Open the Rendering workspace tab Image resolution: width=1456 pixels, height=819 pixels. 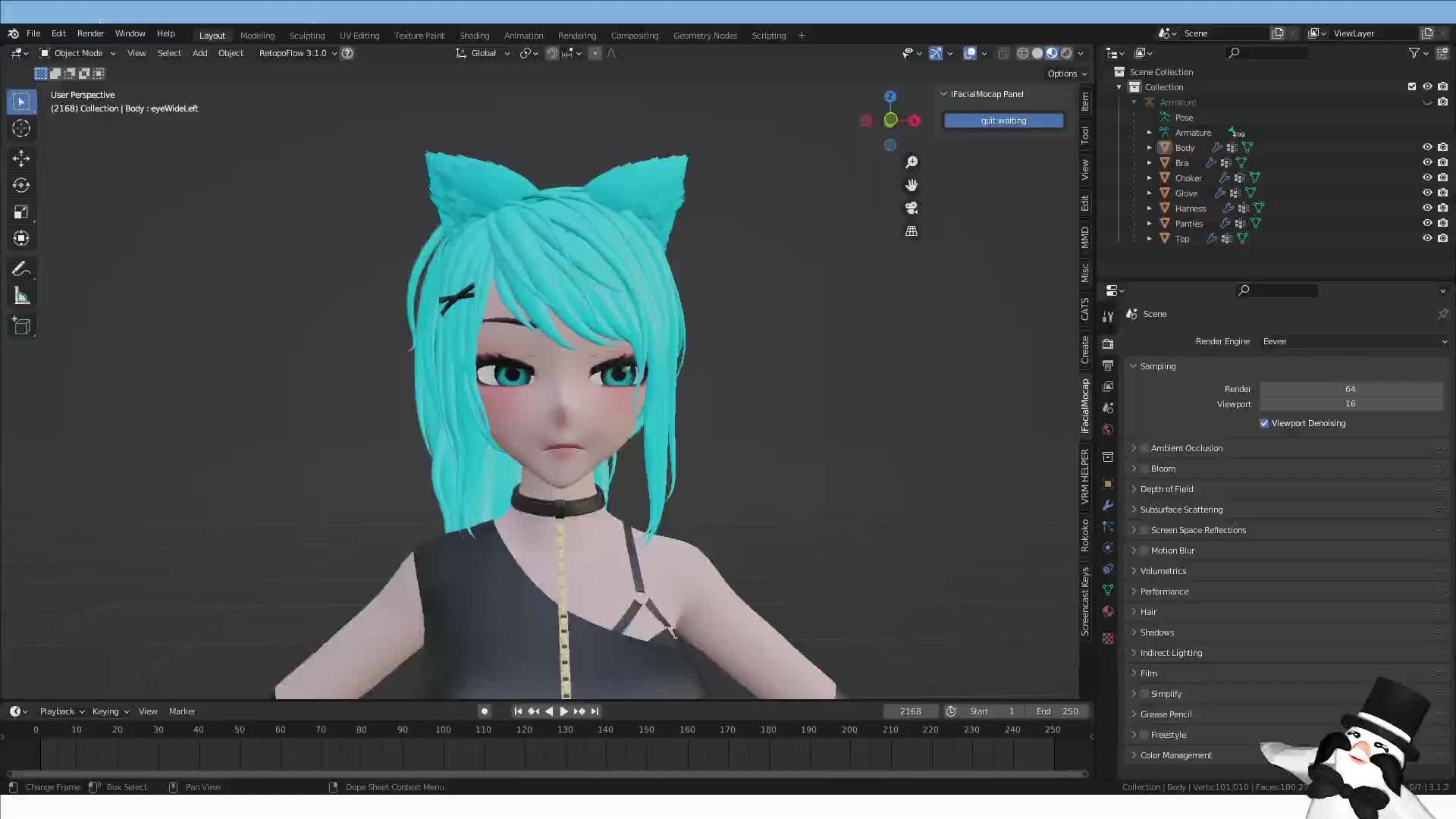pyautogui.click(x=576, y=35)
